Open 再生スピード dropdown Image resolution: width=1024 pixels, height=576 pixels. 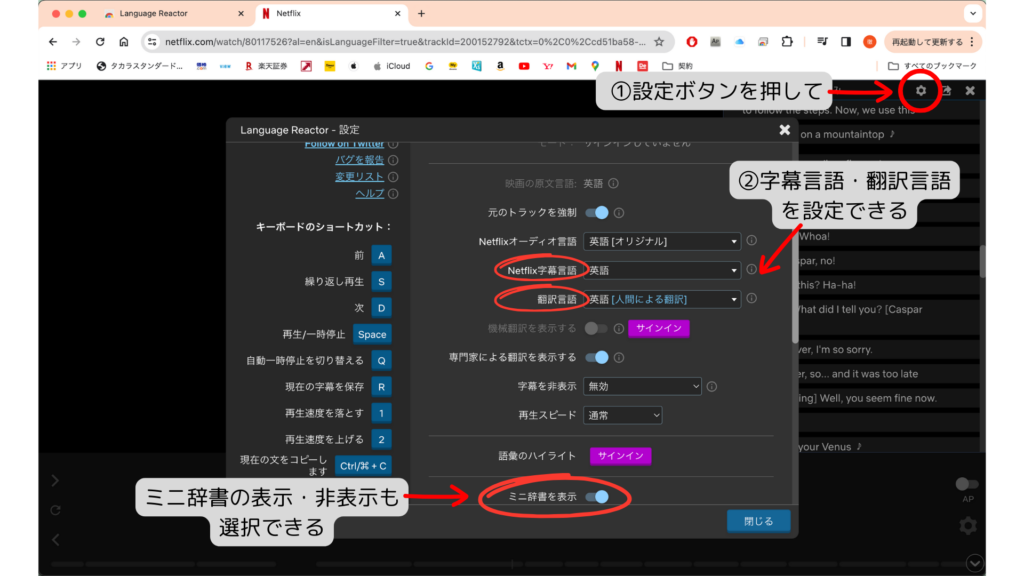[622, 415]
